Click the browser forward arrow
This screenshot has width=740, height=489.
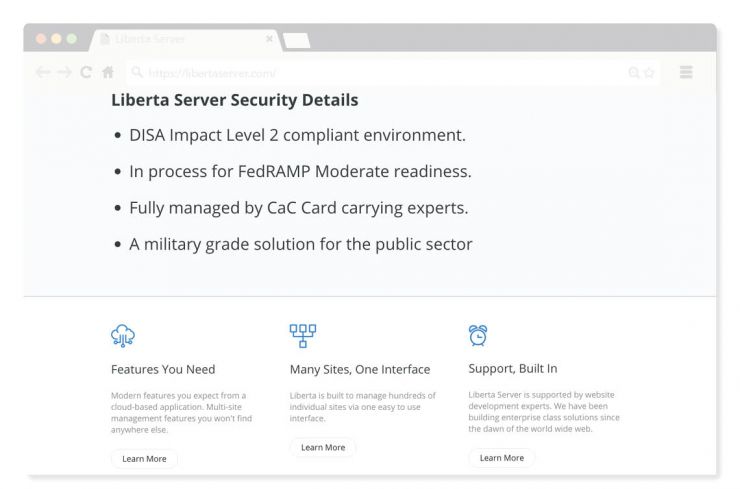[64, 72]
